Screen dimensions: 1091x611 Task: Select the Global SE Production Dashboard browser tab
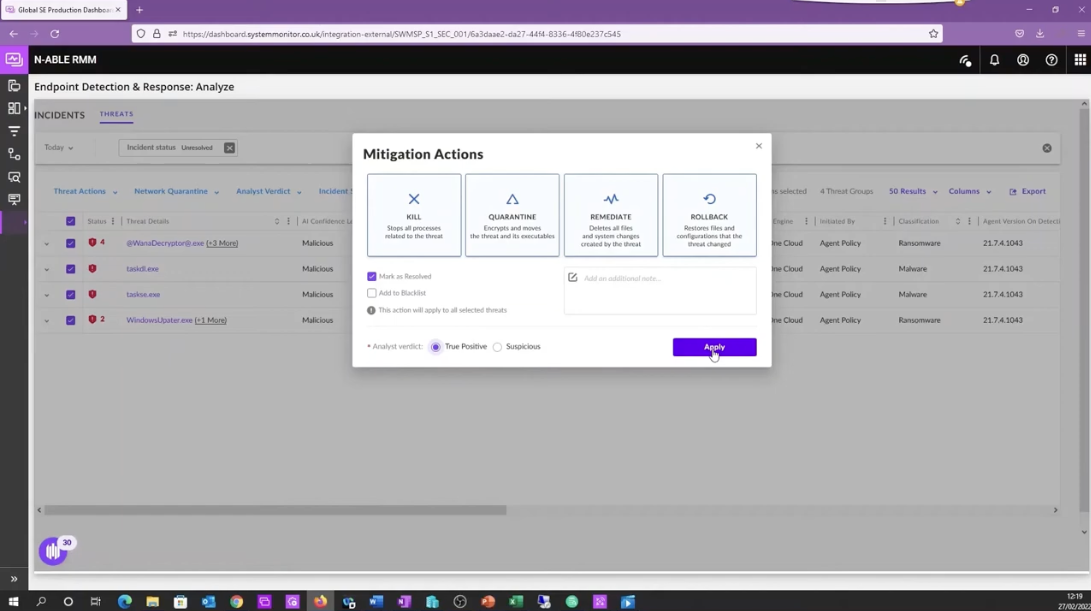click(x=63, y=10)
